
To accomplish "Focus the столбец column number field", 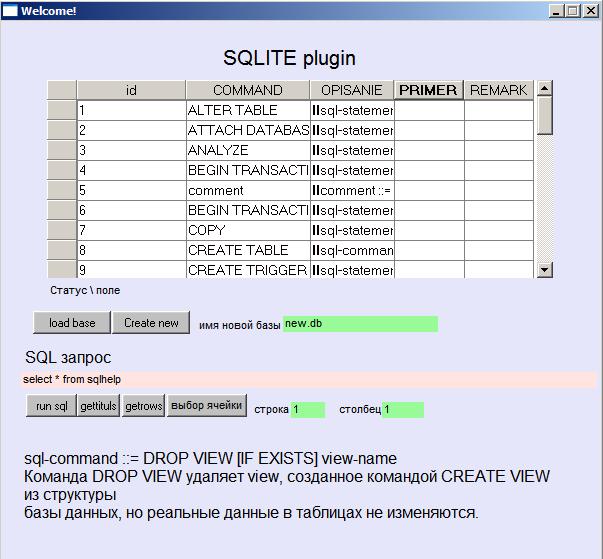I will pyautogui.click(x=403, y=409).
